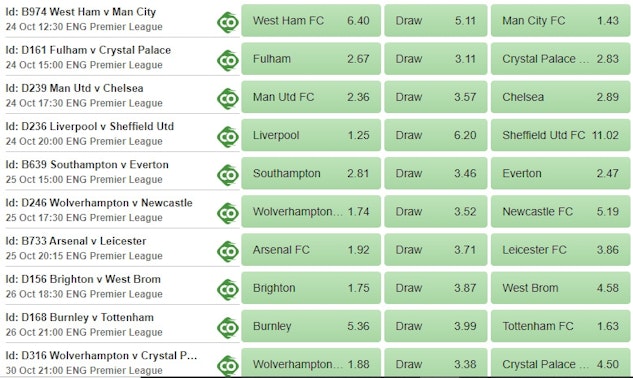Screen dimensions: 633x378
Task: Click the cash-out icon for Southampton v Everton
Action: click(228, 175)
